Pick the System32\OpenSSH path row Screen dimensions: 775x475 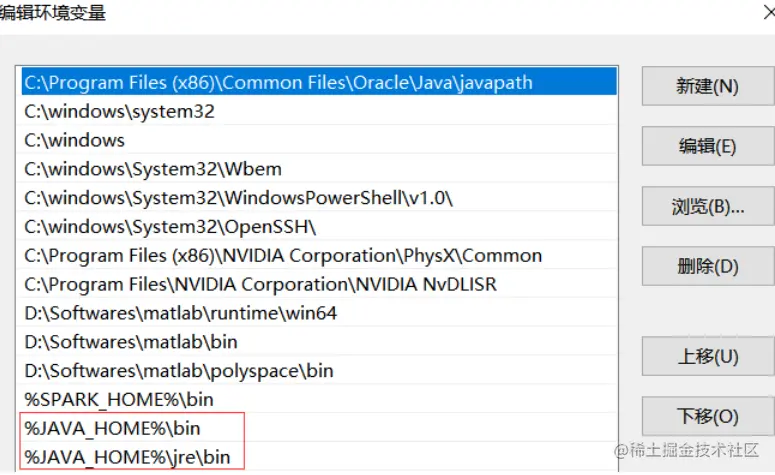click(x=317, y=226)
